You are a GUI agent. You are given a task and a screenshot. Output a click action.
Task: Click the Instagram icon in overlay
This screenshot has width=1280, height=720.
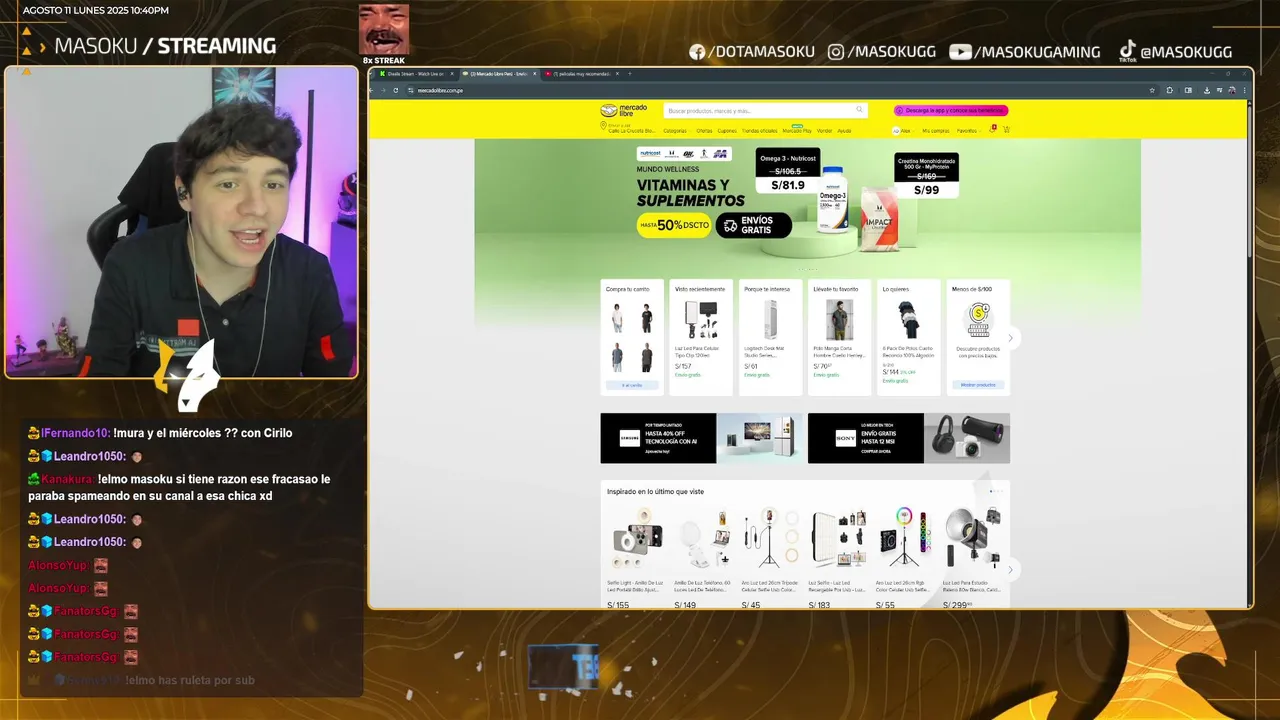(836, 52)
